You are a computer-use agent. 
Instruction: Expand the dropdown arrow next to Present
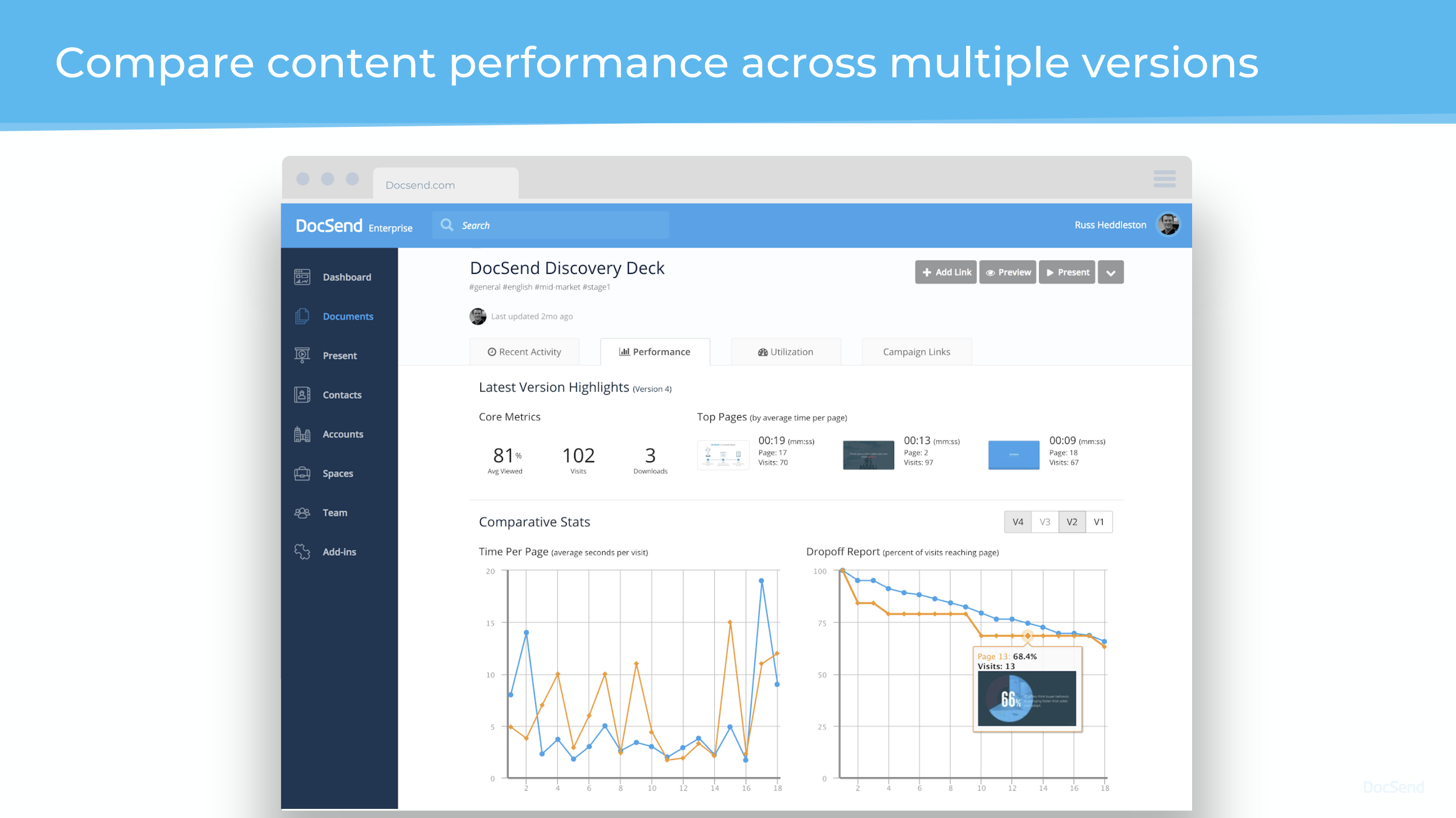tap(1110, 272)
